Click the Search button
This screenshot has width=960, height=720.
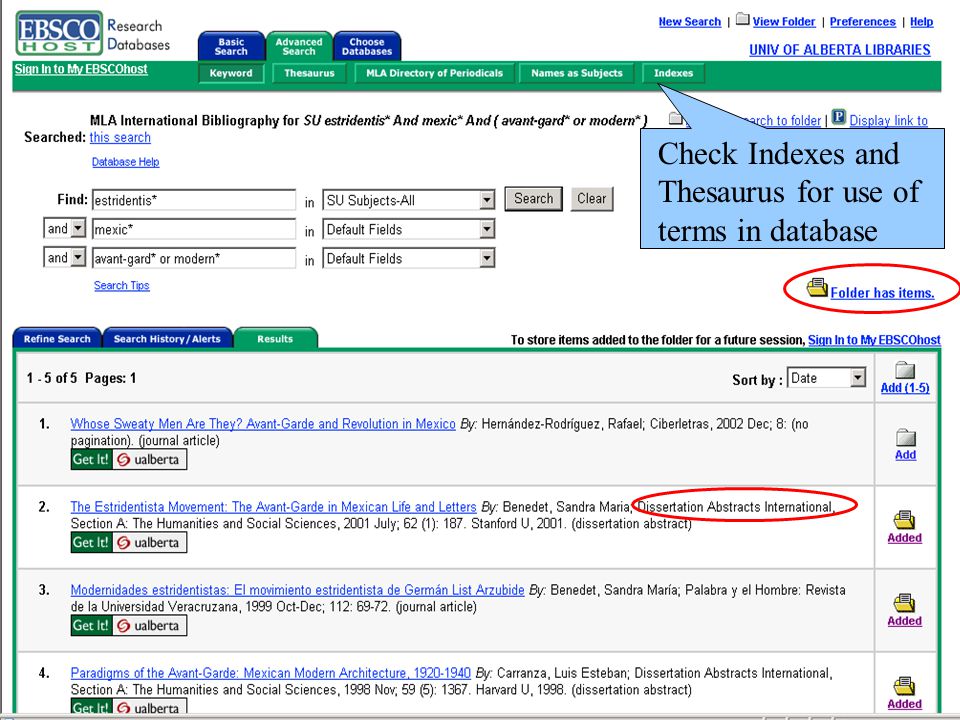(533, 198)
